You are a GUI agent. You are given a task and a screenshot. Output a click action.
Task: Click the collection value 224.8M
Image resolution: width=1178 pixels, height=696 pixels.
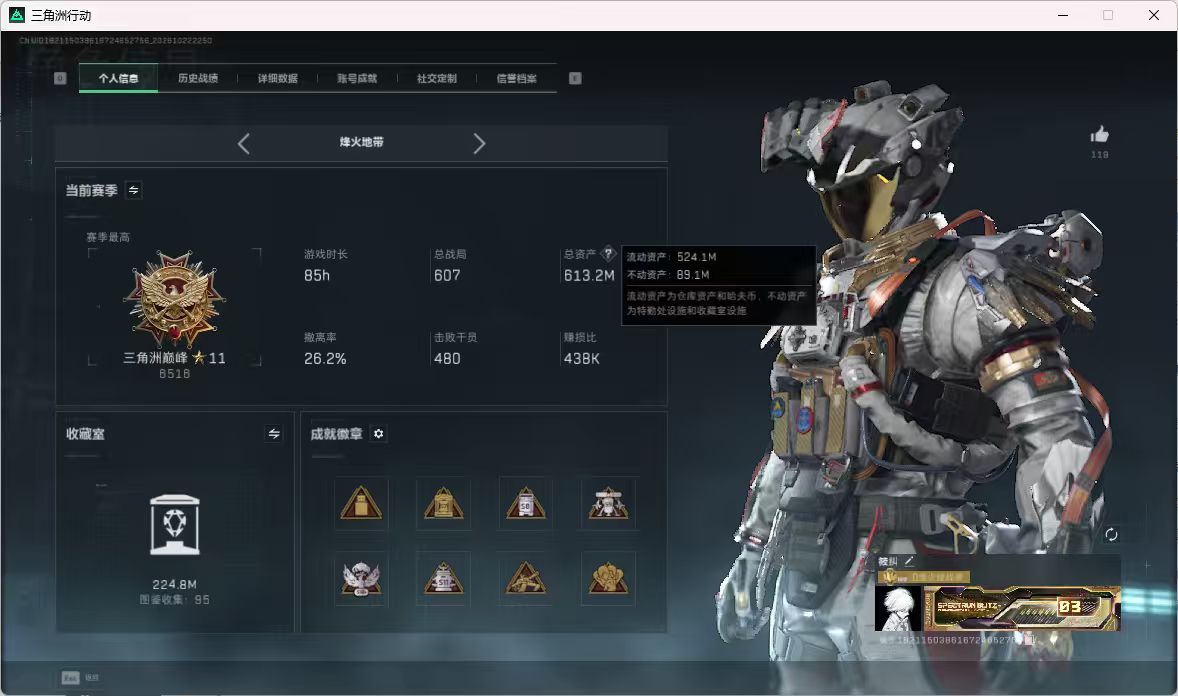pyautogui.click(x=174, y=584)
